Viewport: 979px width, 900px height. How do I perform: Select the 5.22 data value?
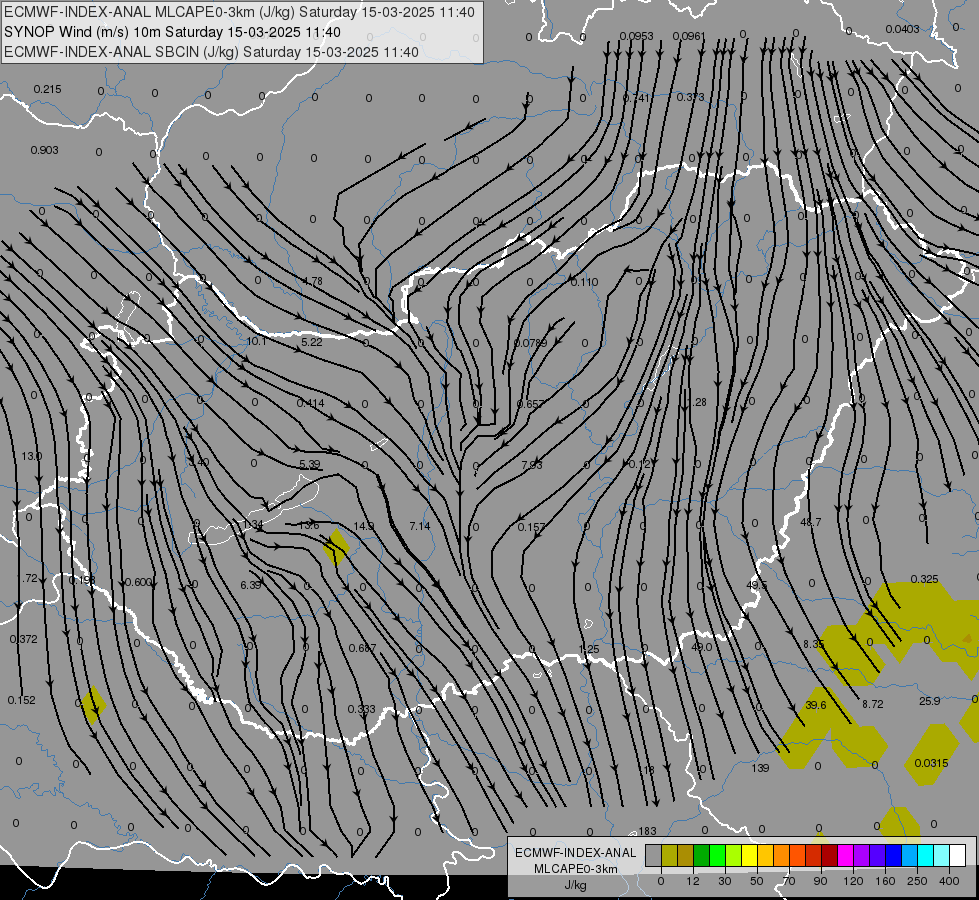(x=312, y=342)
